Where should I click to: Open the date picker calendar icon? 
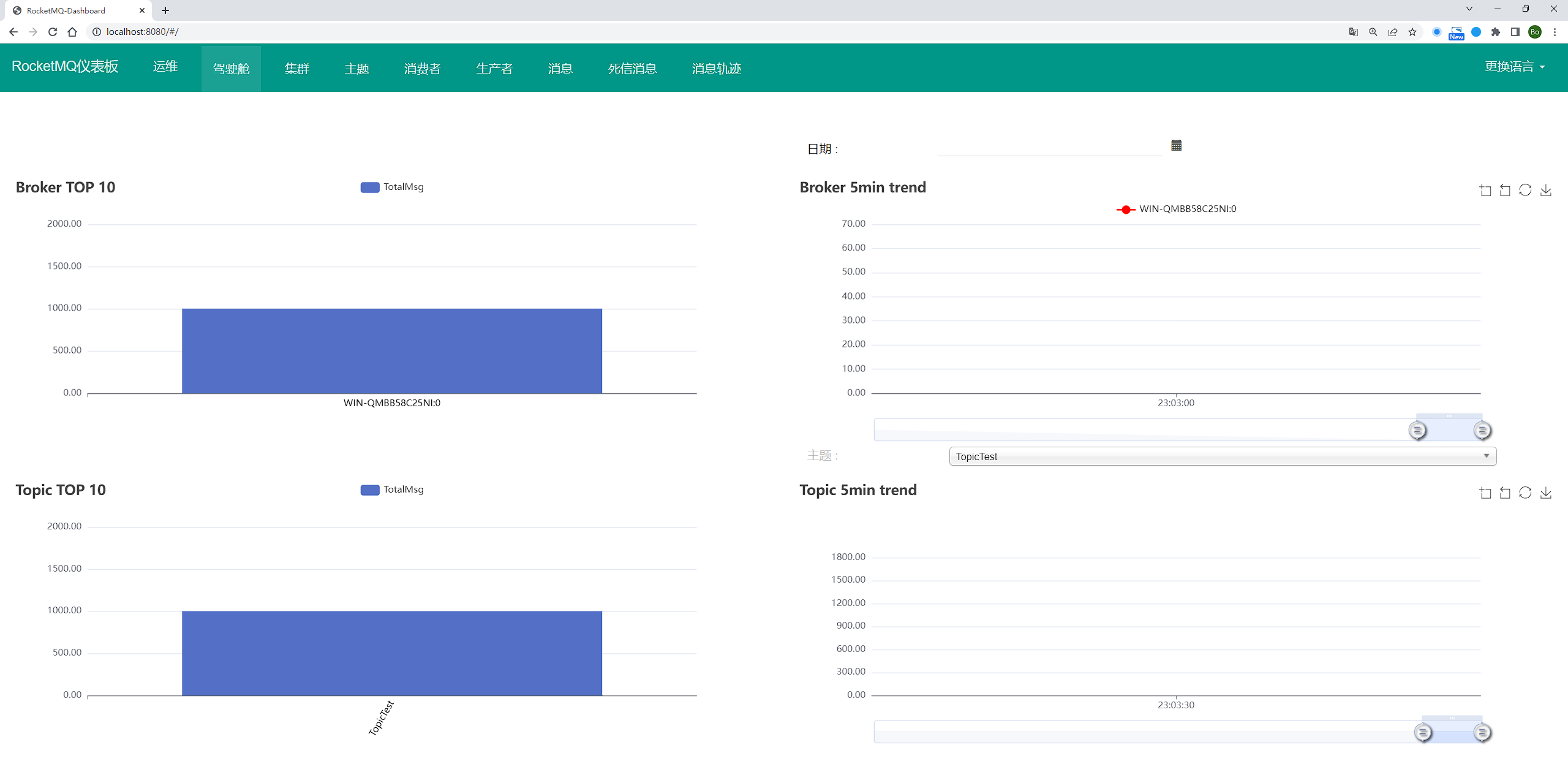click(1176, 145)
